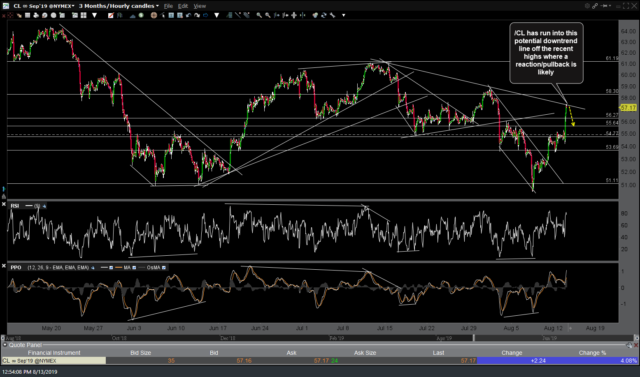Click the yellow 57.17 price label
The height and width of the screenshot is (377, 640).
tap(629, 108)
